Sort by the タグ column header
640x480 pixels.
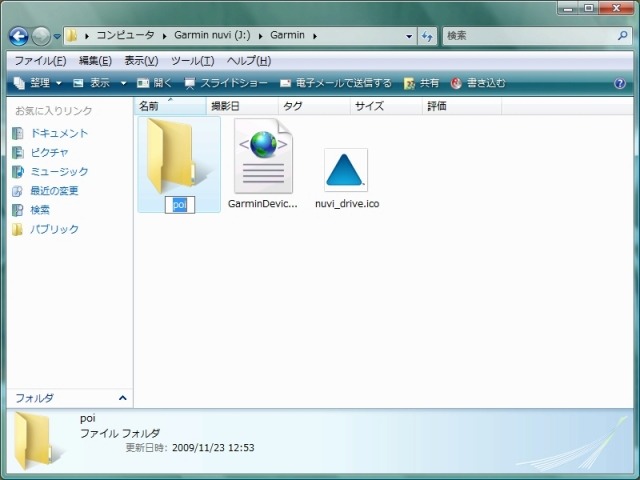314,106
